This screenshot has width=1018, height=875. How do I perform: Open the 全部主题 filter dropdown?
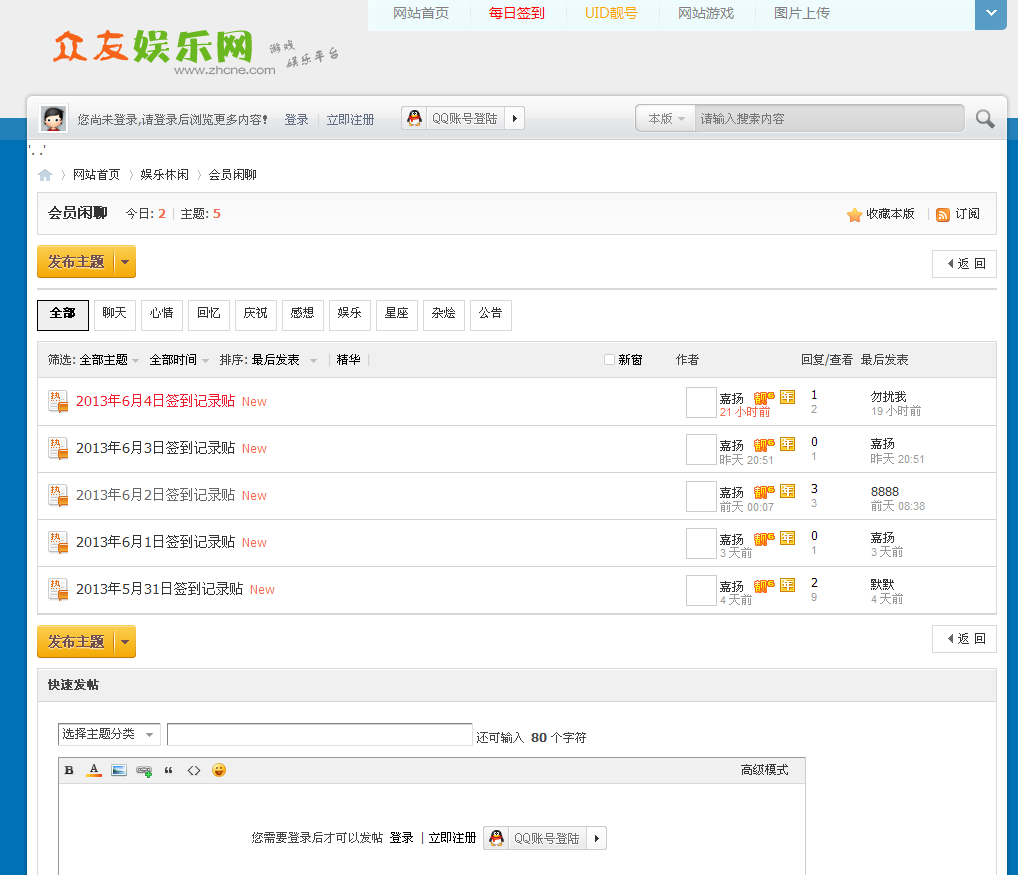(109, 360)
